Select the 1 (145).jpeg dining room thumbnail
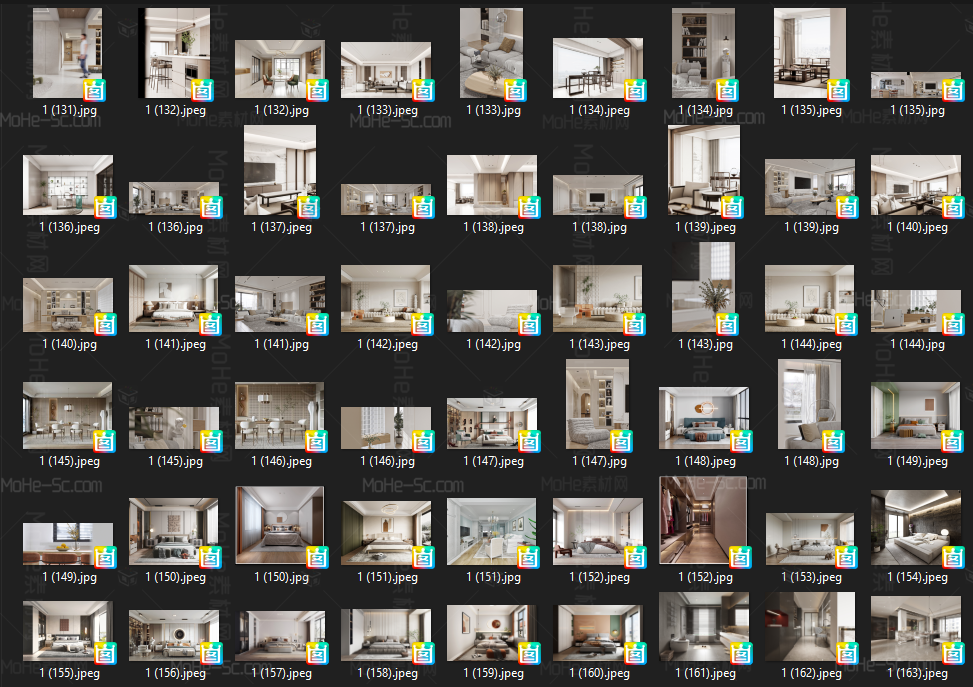Screen dimensions: 973x687 pos(68,415)
